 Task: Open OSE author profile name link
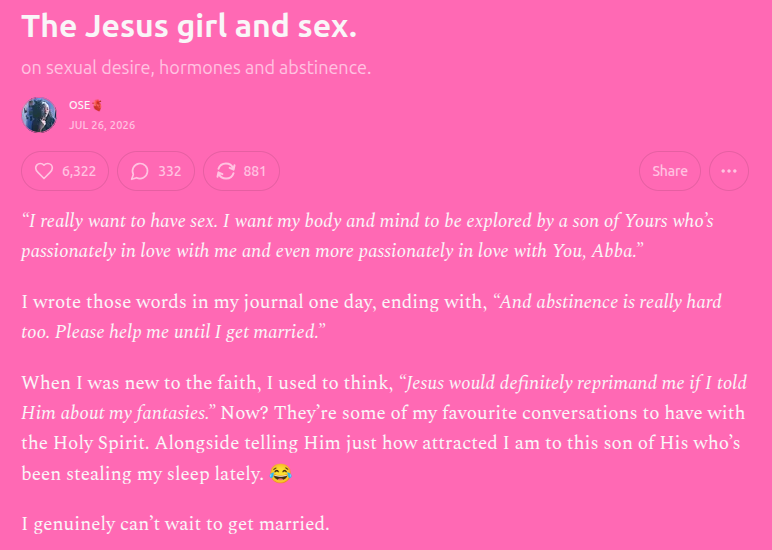coord(79,105)
